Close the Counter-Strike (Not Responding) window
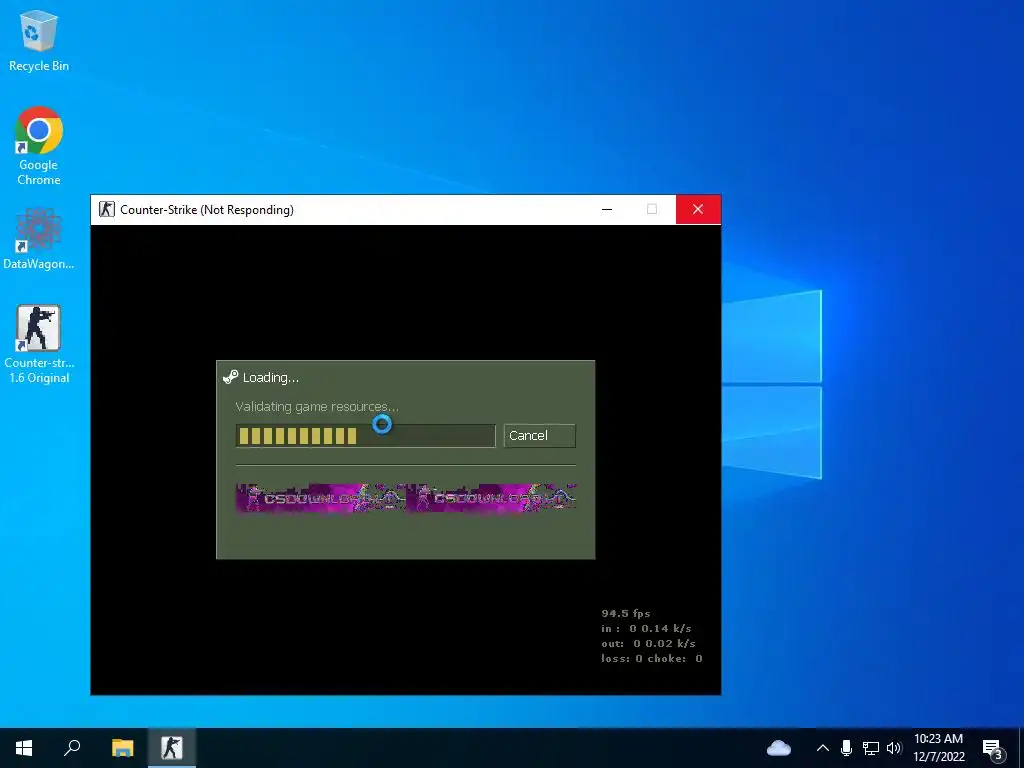The width and height of the screenshot is (1024, 768). [x=698, y=210]
